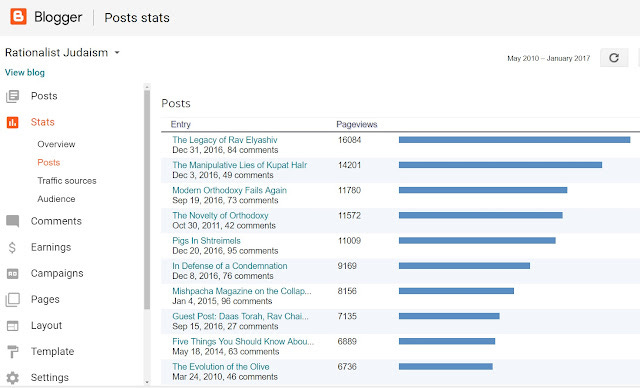Screen dimensions: 640x388
Task: Click the May 2010 – January 2017 date range
Action: click(549, 58)
